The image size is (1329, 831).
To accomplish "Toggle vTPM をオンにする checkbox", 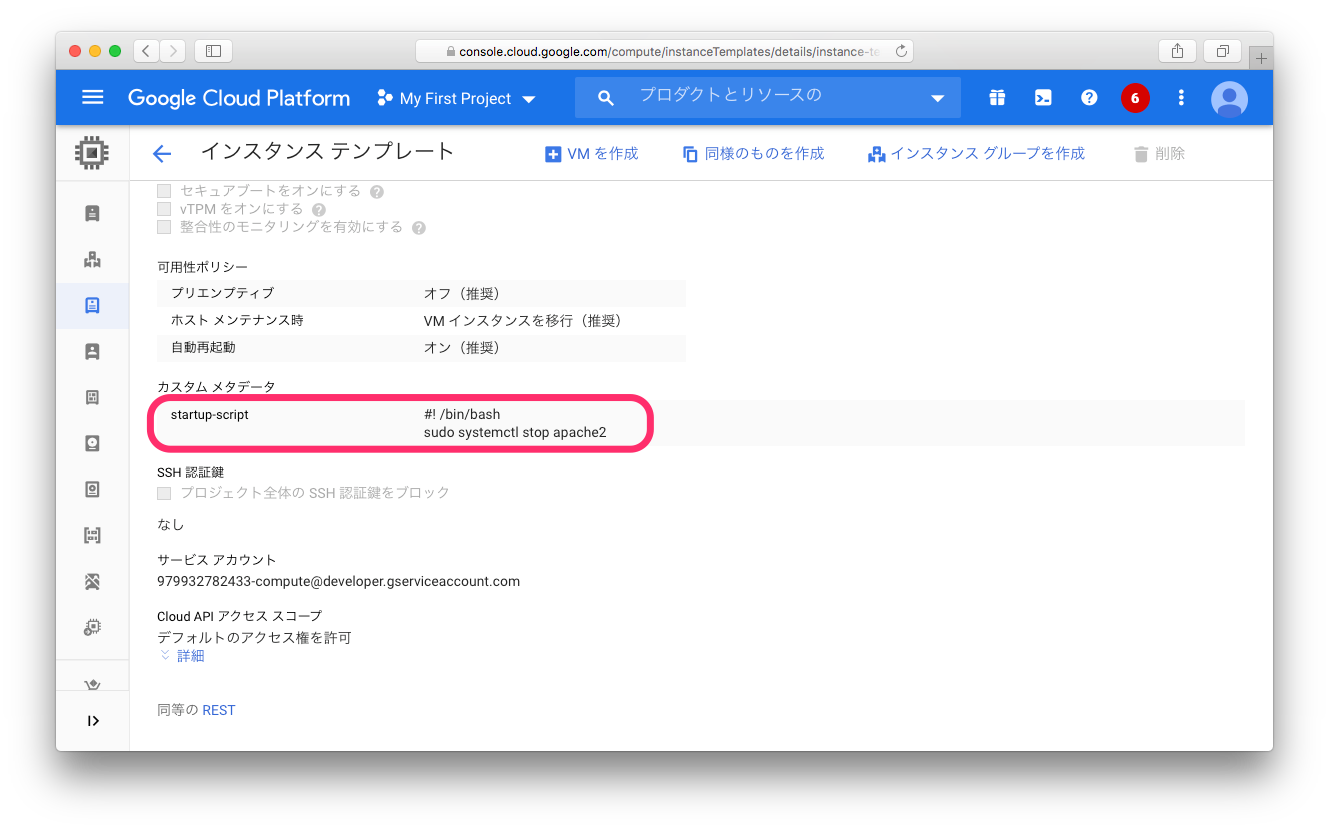I will pyautogui.click(x=164, y=209).
